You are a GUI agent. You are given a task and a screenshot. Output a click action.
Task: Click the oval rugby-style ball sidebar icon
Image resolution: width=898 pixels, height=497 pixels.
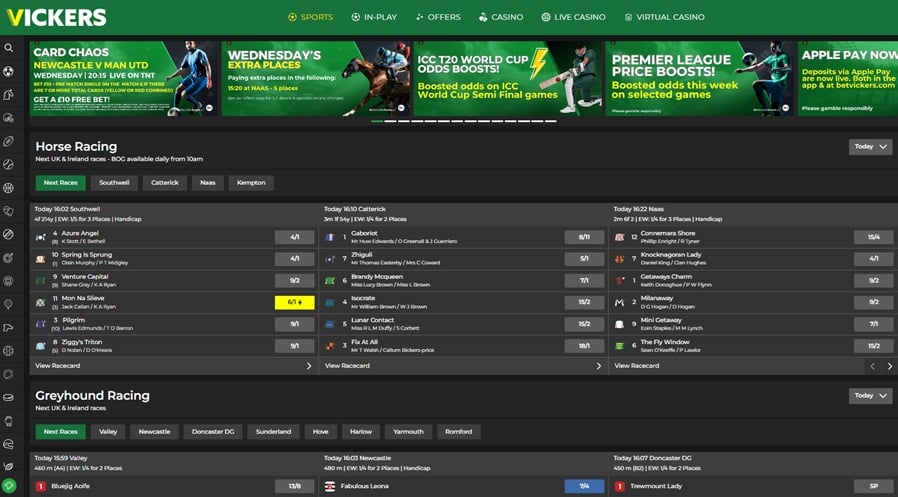click(9, 141)
